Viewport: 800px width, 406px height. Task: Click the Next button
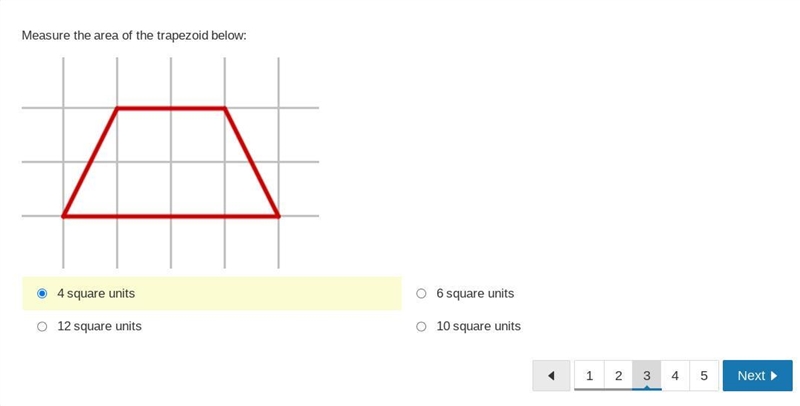[x=757, y=376]
